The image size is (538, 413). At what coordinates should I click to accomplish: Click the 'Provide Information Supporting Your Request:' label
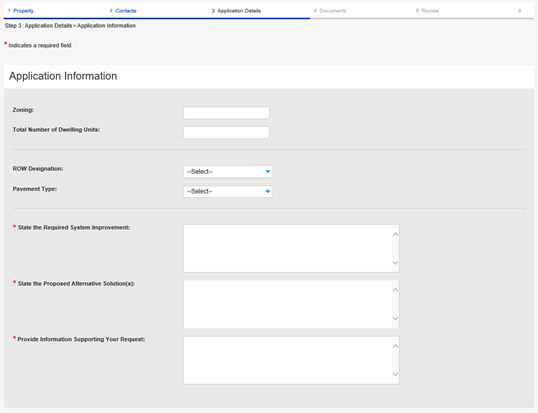coord(81,339)
